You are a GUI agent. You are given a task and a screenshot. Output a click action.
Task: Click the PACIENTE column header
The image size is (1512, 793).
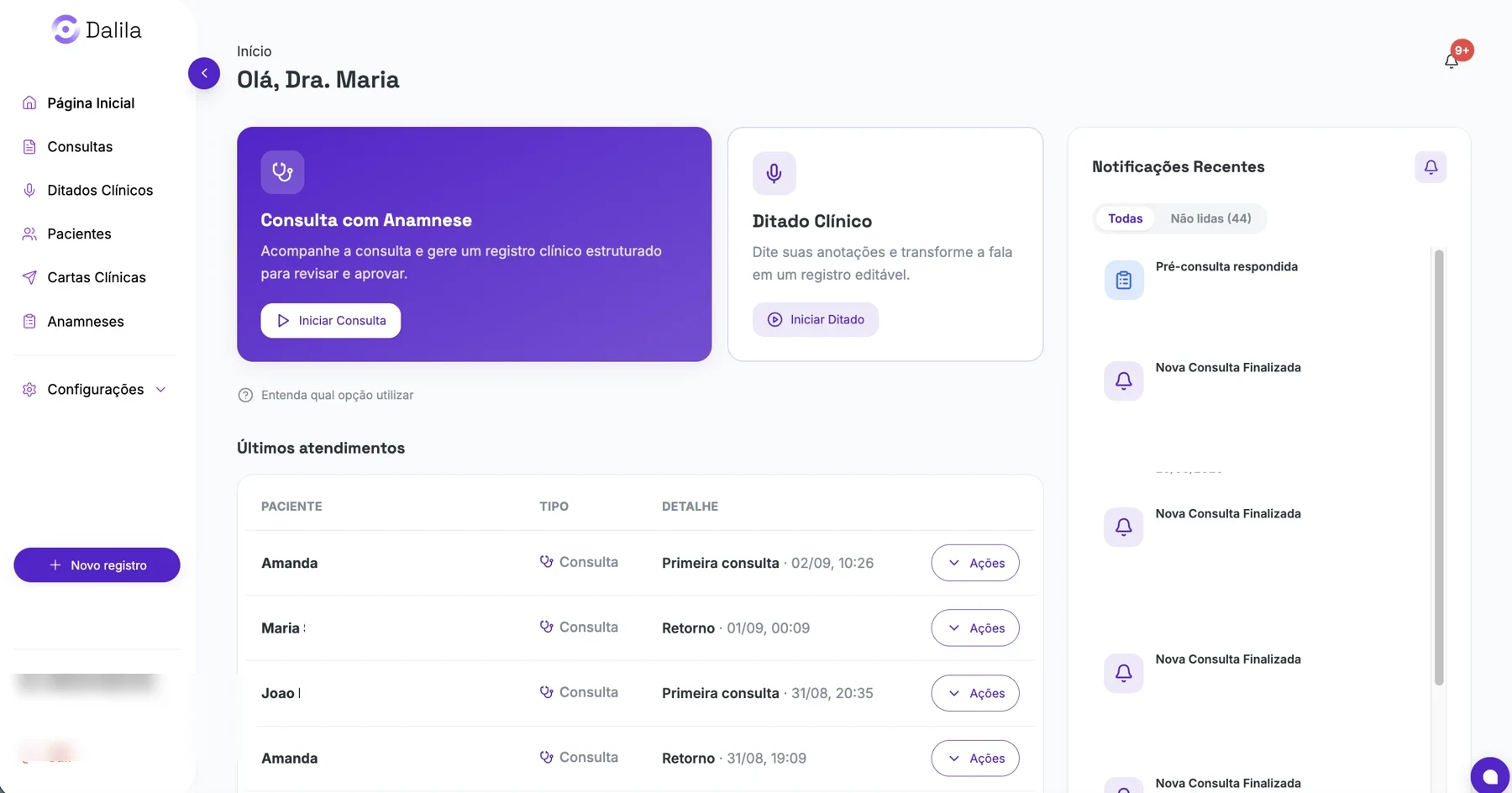coord(291,507)
